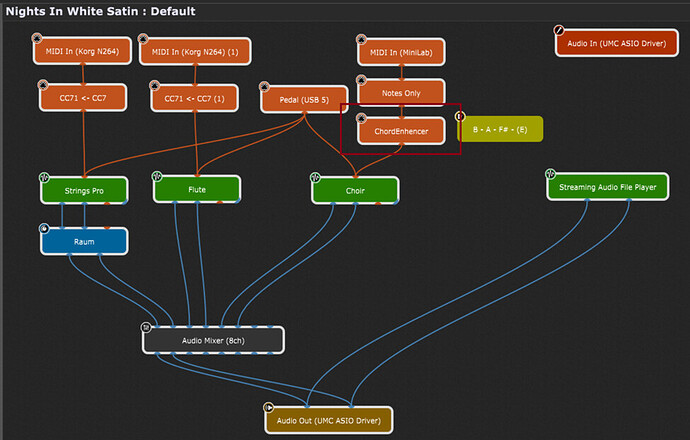Click the plugin icon on the Flute block

158,177
